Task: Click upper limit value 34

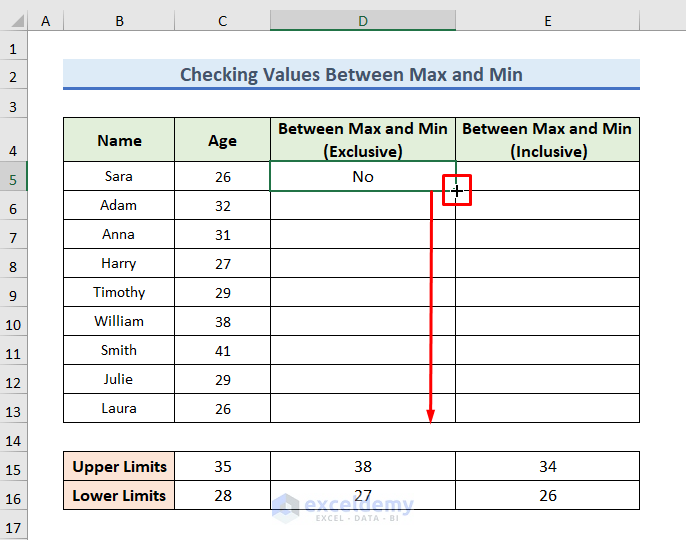Action: (x=547, y=466)
